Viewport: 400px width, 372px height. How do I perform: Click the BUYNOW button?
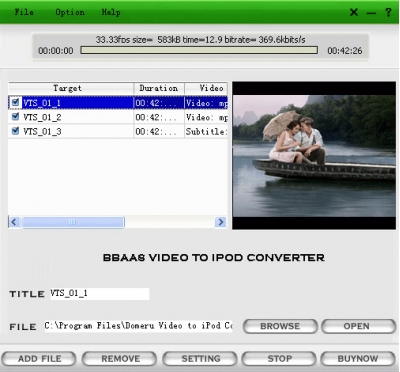[358, 359]
